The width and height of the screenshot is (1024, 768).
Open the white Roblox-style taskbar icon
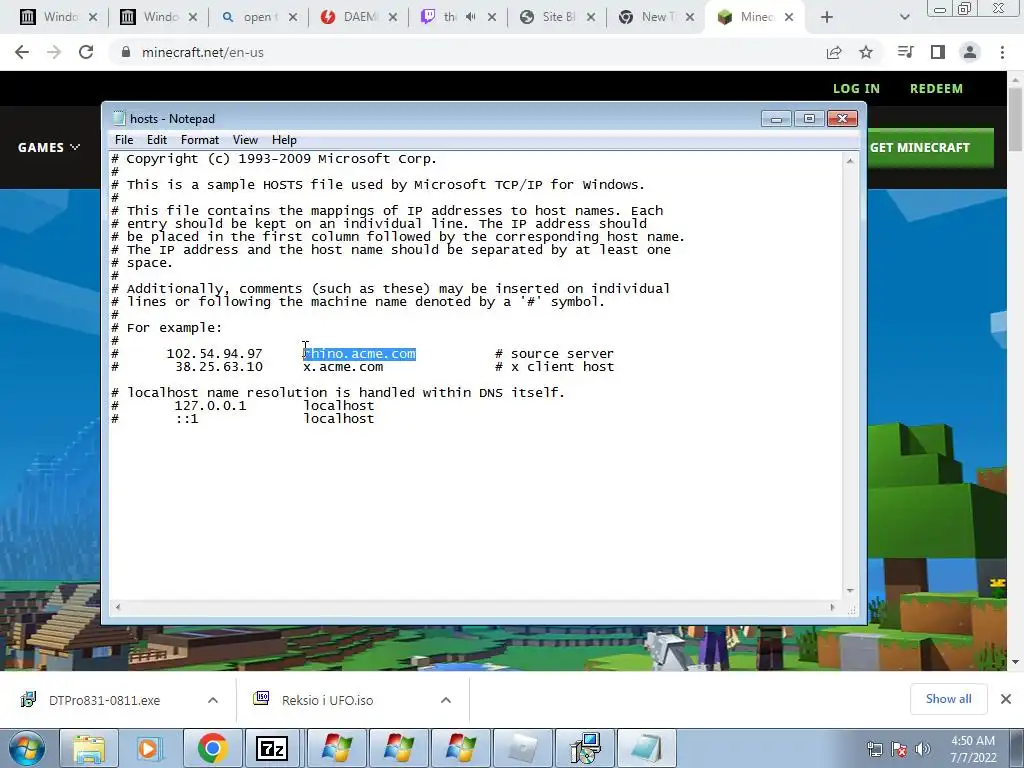[x=523, y=748]
